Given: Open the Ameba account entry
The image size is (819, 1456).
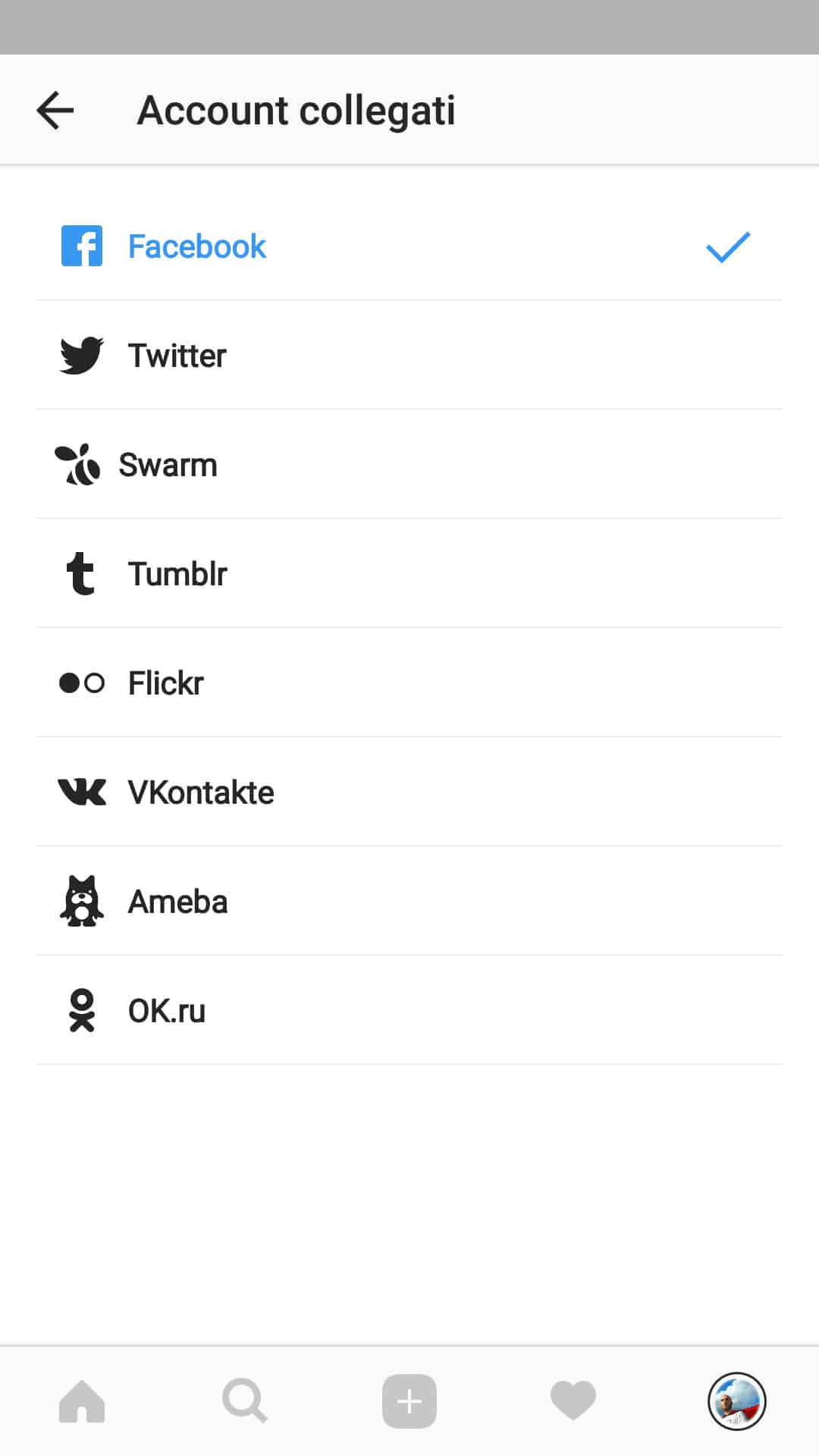Looking at the screenshot, I should (x=178, y=902).
